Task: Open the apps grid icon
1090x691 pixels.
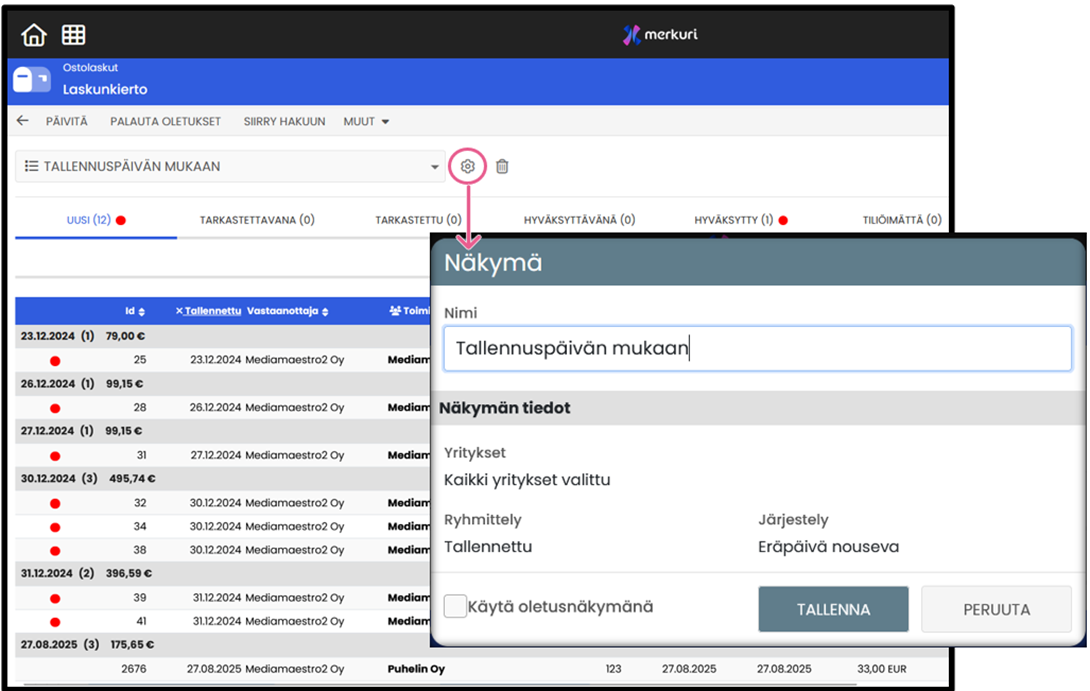Action: [x=73, y=35]
